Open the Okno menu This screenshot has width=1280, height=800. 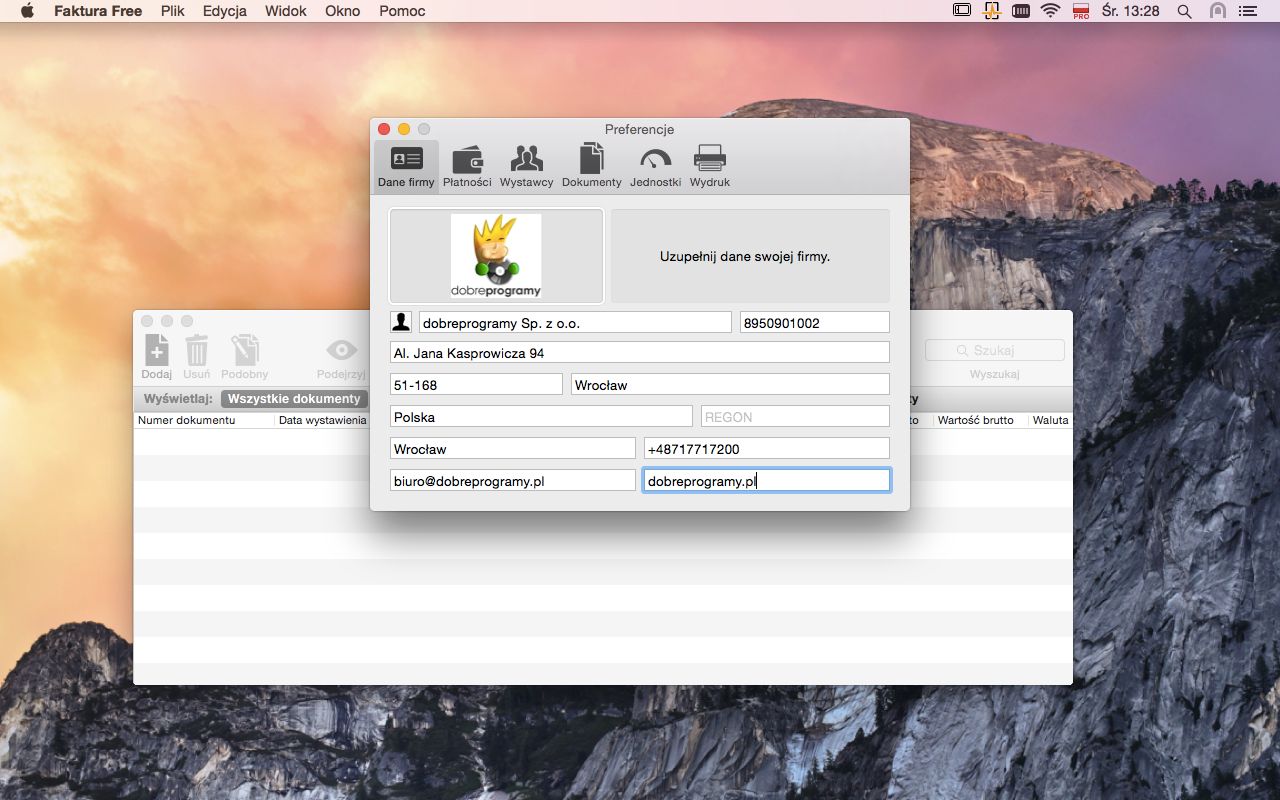coord(344,11)
